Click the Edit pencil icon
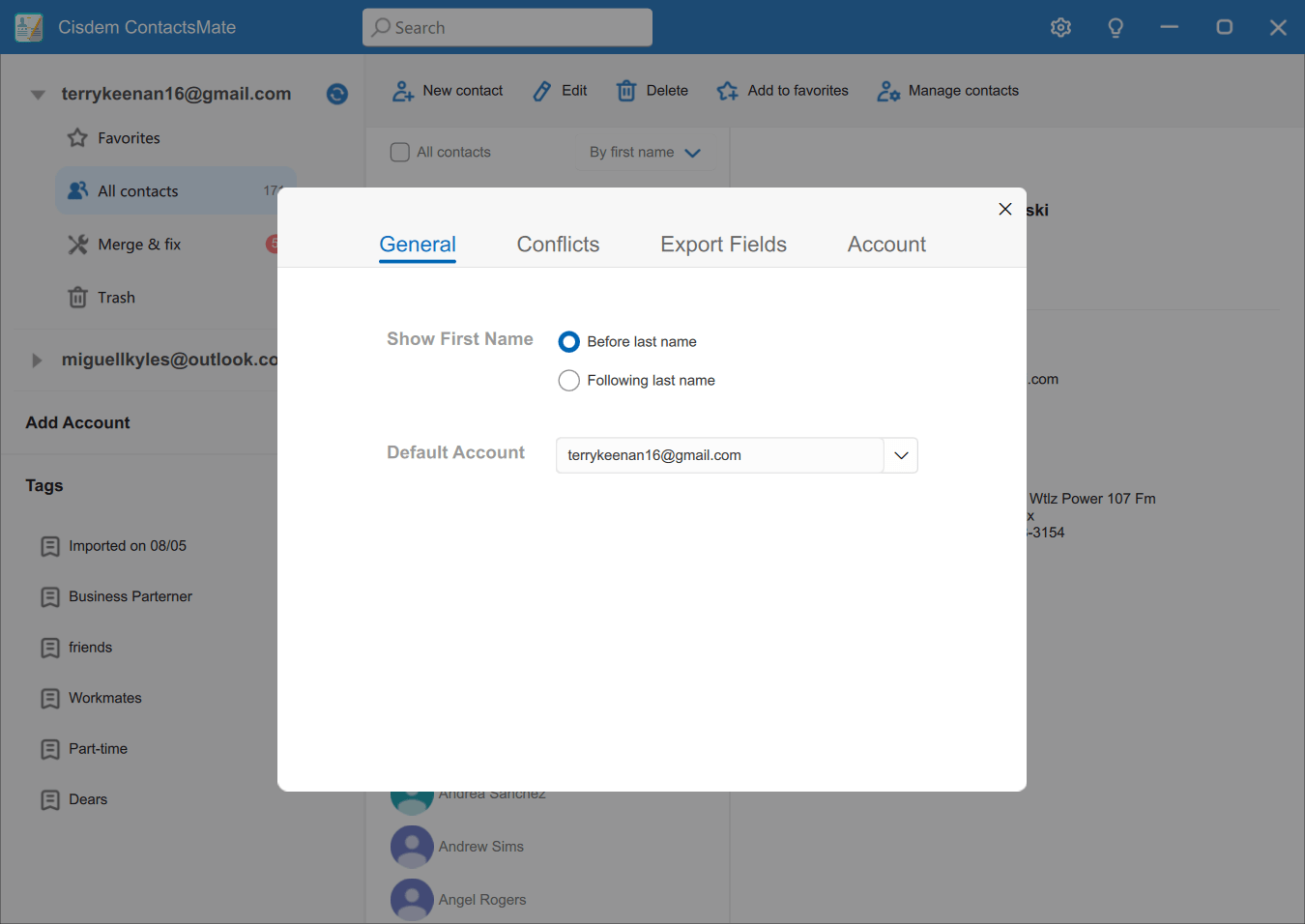The height and width of the screenshot is (924, 1305). click(x=542, y=91)
